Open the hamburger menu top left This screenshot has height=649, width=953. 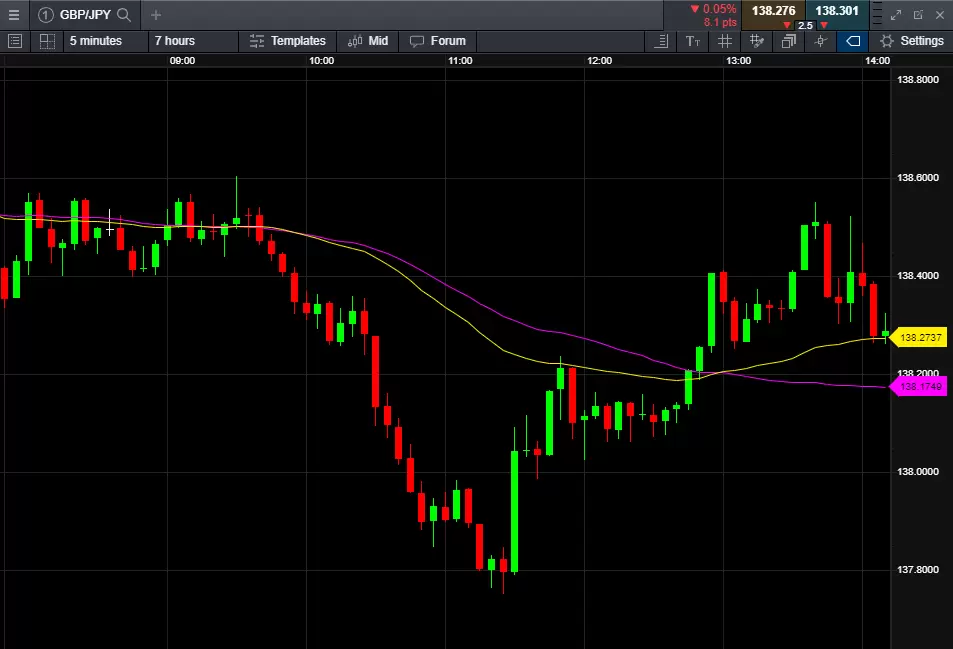(14, 14)
